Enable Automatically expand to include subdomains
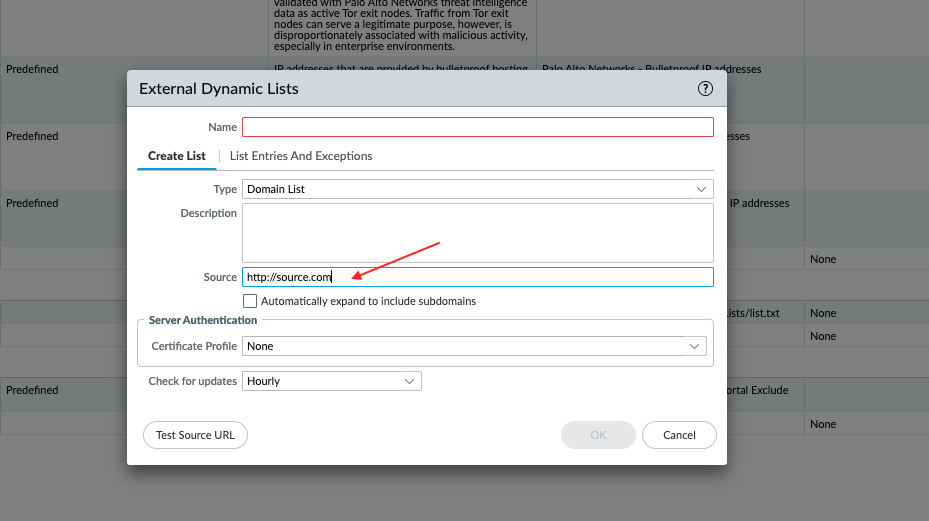Image resolution: width=929 pixels, height=521 pixels. click(250, 301)
